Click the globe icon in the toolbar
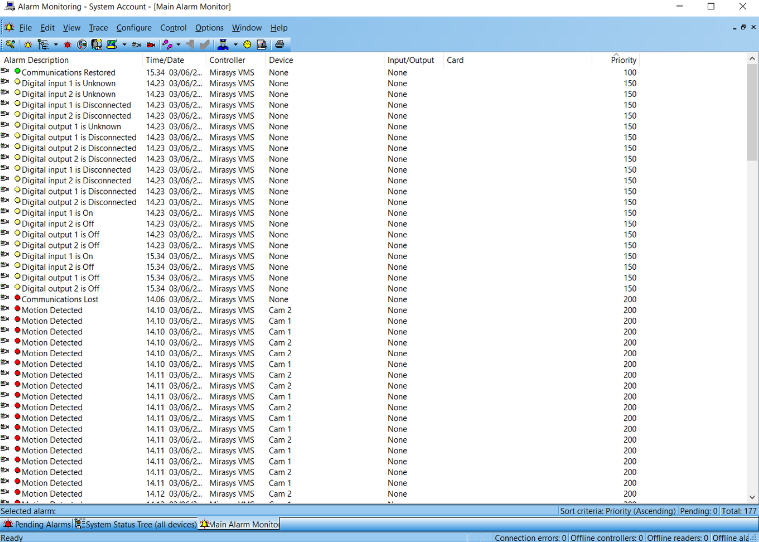 click(x=82, y=44)
